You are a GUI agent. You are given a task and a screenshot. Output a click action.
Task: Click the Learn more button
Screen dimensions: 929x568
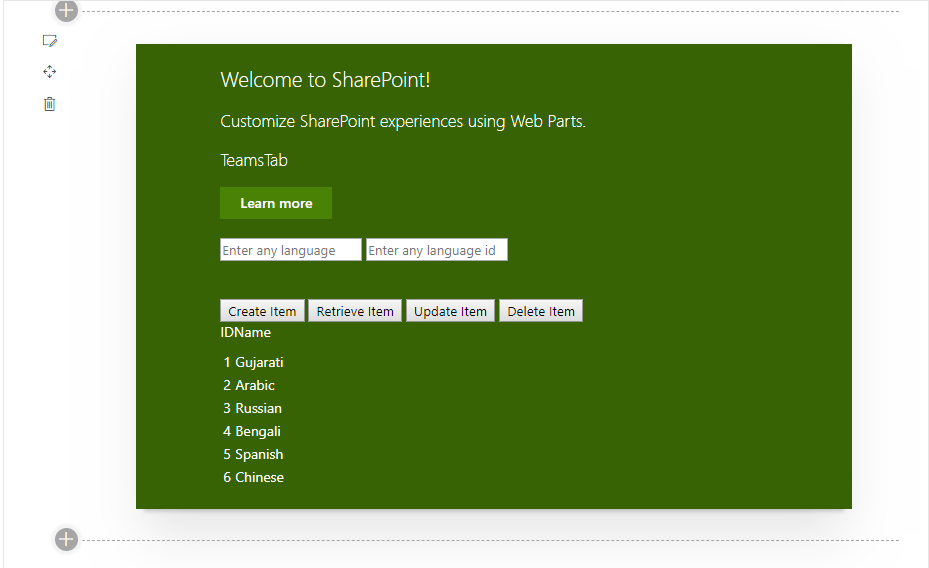(x=276, y=203)
